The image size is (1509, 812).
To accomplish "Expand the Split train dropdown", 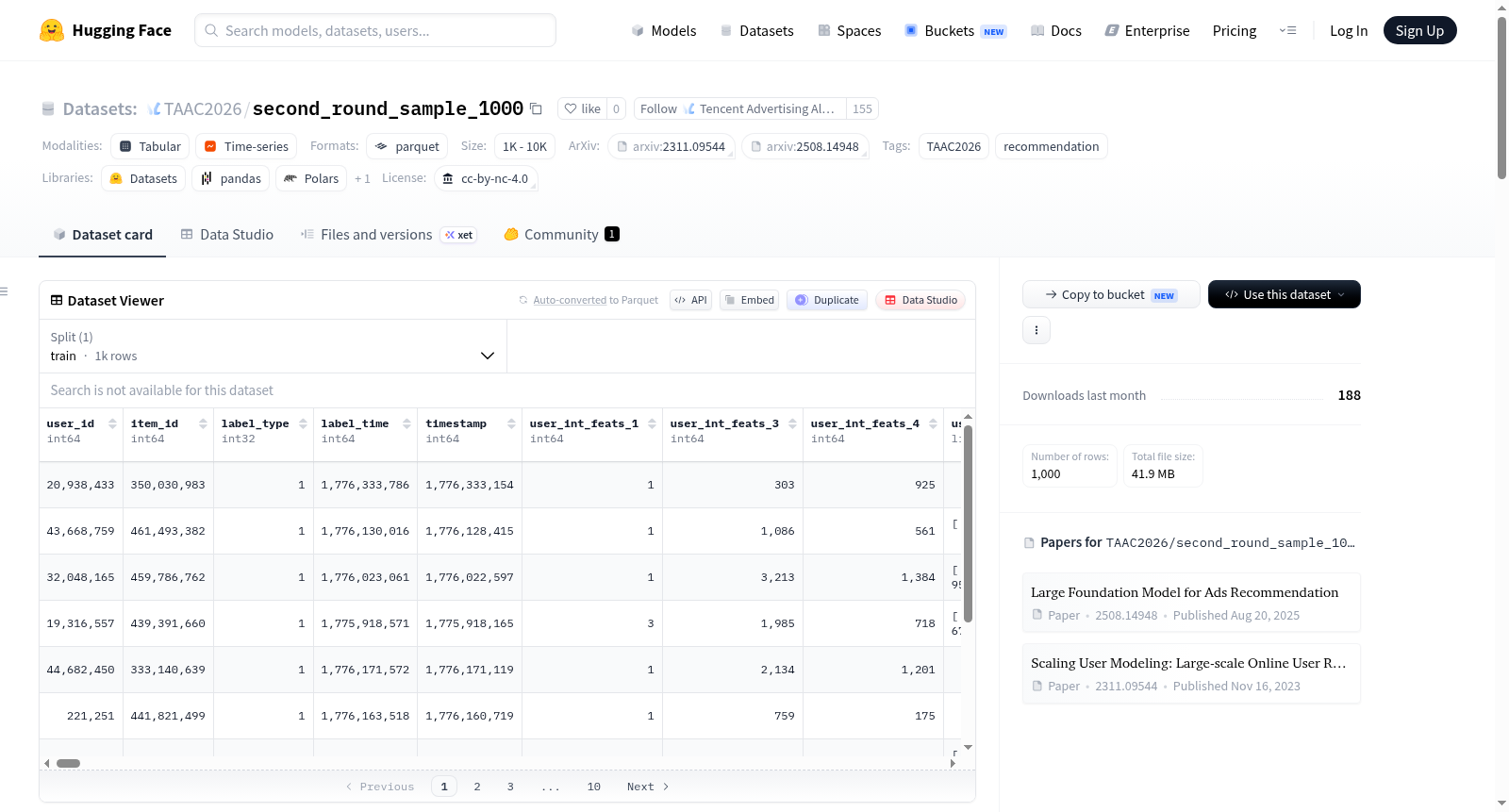I will coord(273,346).
